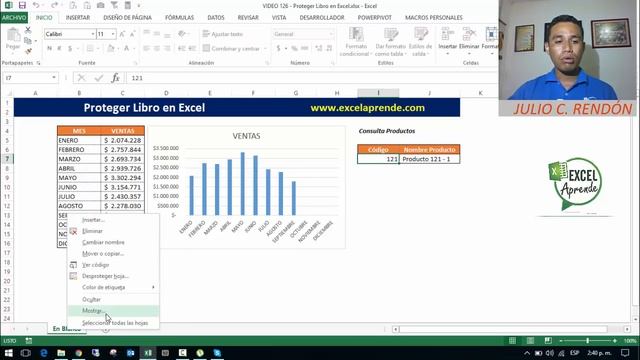The height and width of the screenshot is (360, 640).
Task: Apply accounting number format ($)
Action: (x=278, y=49)
